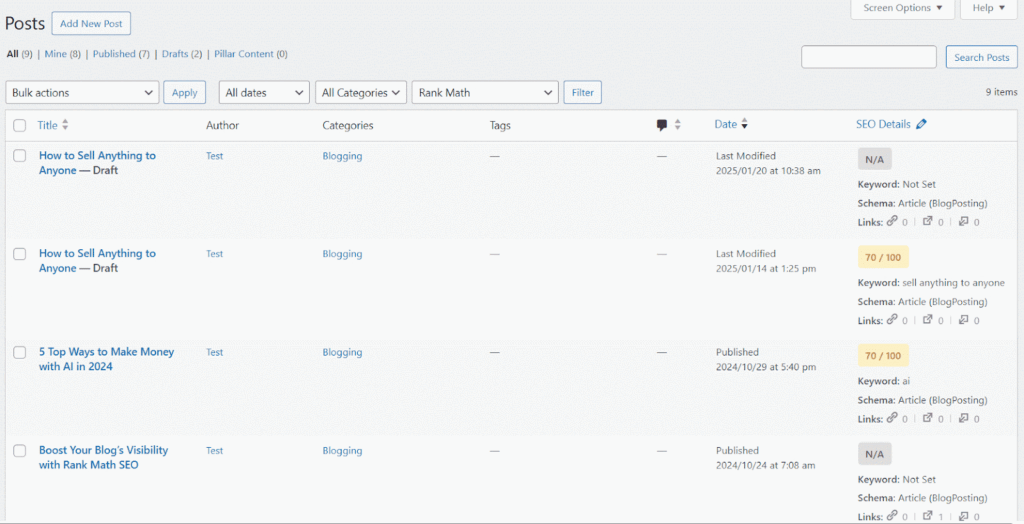The height and width of the screenshot is (524, 1024).
Task: Click the 70 / 100 SEO score badge on AI post
Action: (x=883, y=355)
